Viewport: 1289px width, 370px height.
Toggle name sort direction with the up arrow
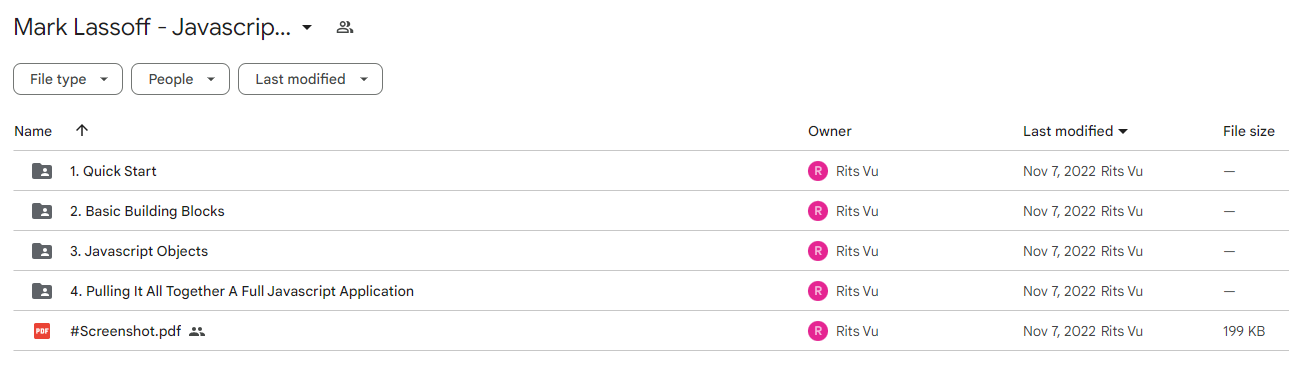[82, 131]
